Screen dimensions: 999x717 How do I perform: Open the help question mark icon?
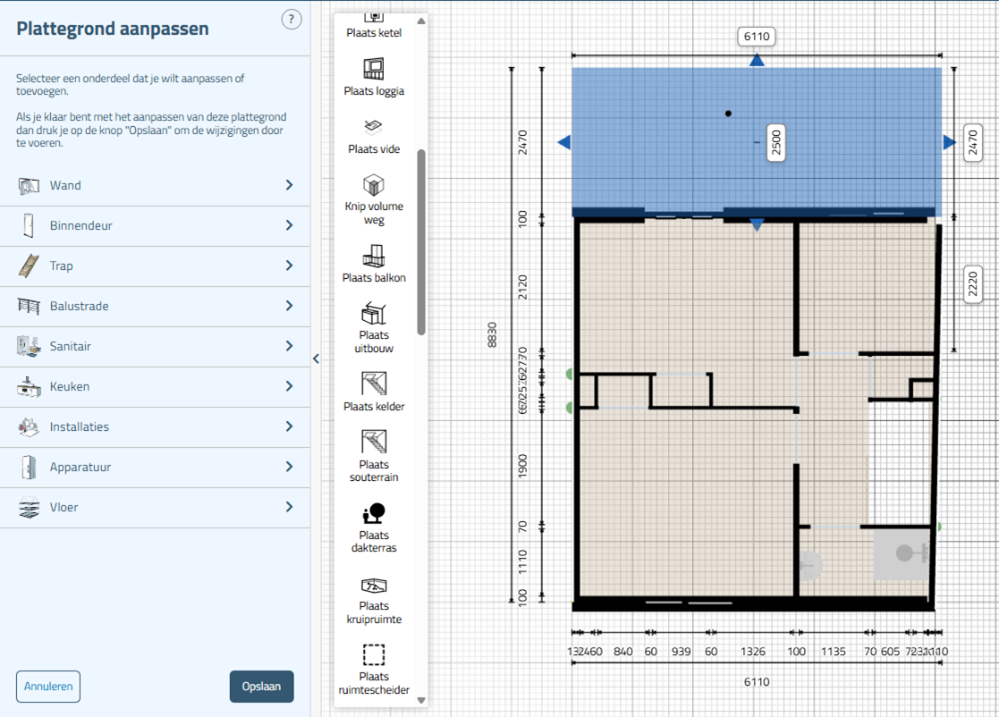click(x=291, y=19)
